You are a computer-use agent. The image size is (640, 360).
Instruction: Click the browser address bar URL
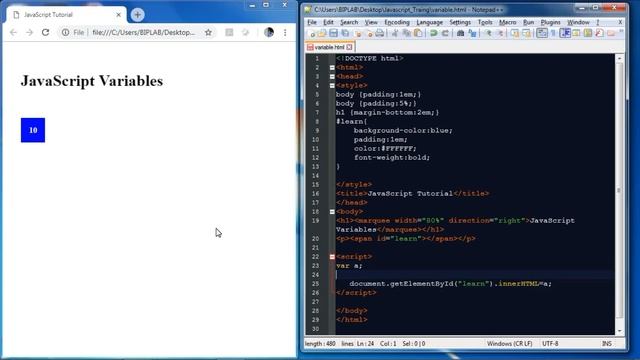(x=144, y=32)
